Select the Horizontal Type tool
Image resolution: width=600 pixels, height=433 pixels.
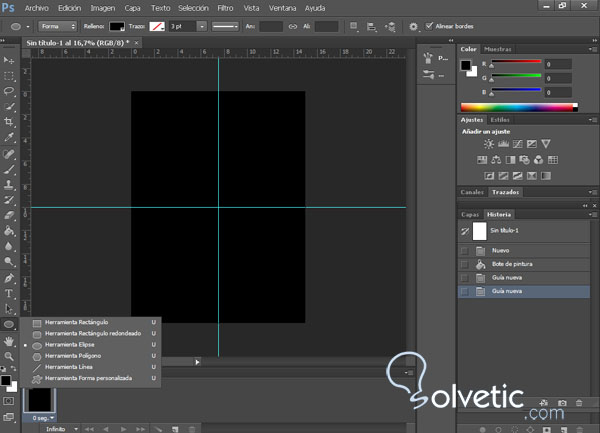point(9,293)
